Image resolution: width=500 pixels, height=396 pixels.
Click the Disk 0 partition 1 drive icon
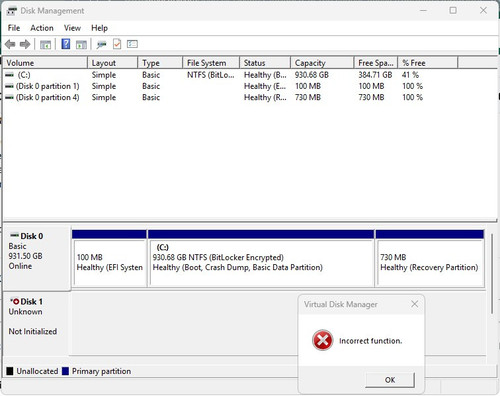10,86
